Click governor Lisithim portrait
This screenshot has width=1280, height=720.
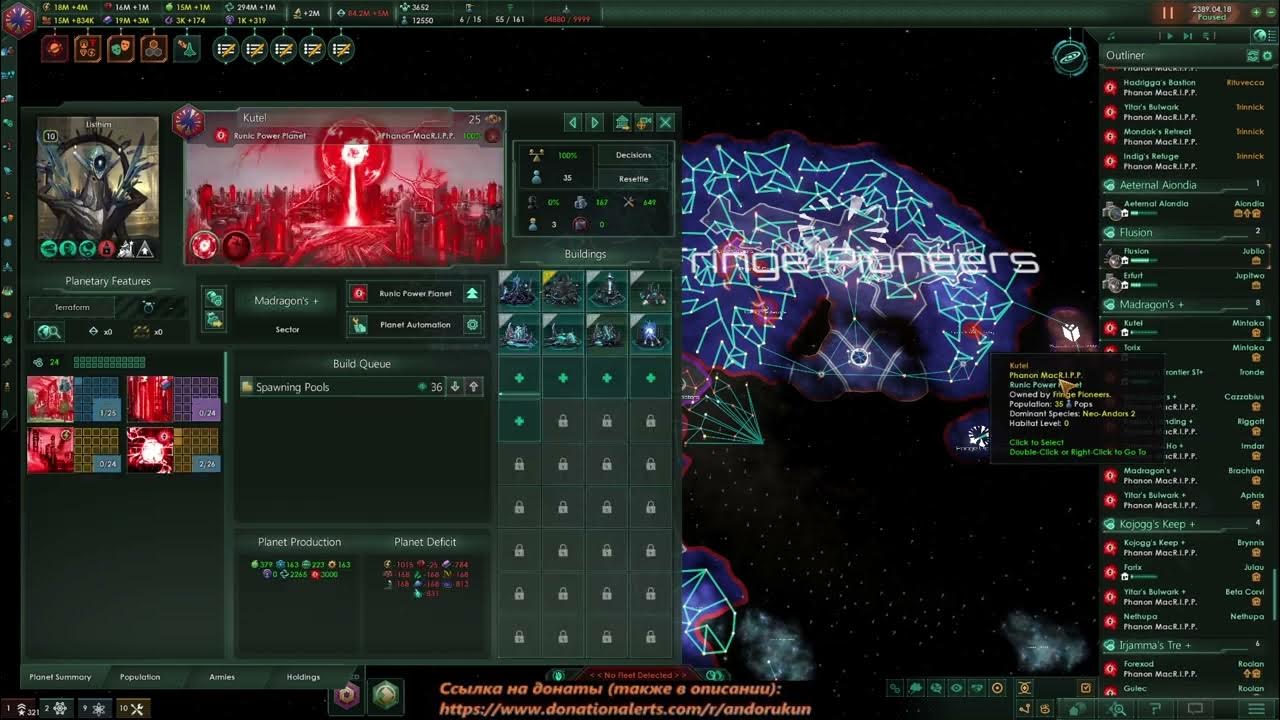(98, 188)
